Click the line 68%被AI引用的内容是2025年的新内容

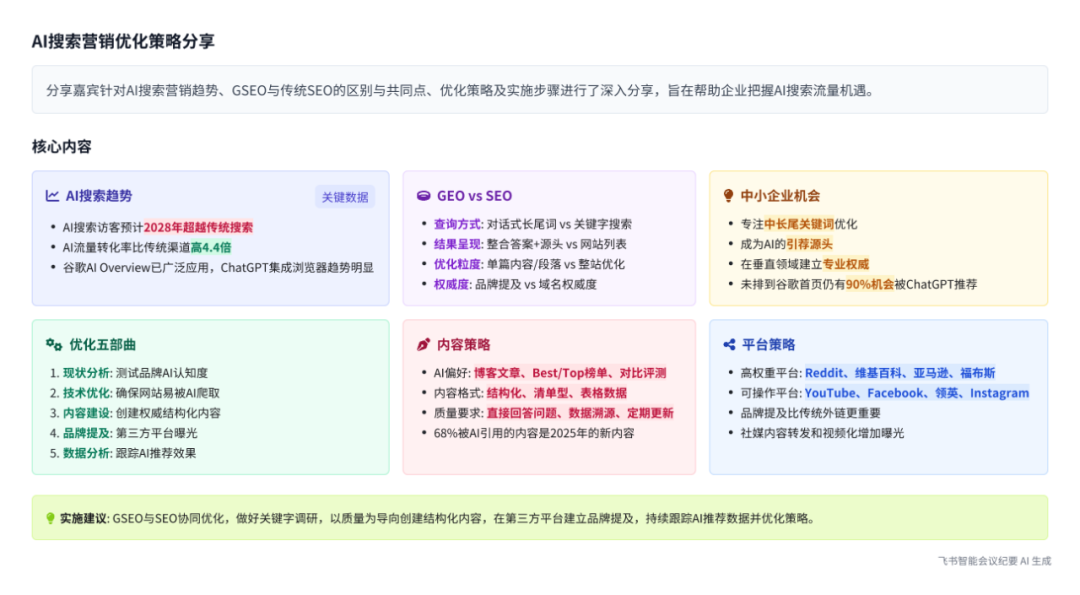pos(534,432)
